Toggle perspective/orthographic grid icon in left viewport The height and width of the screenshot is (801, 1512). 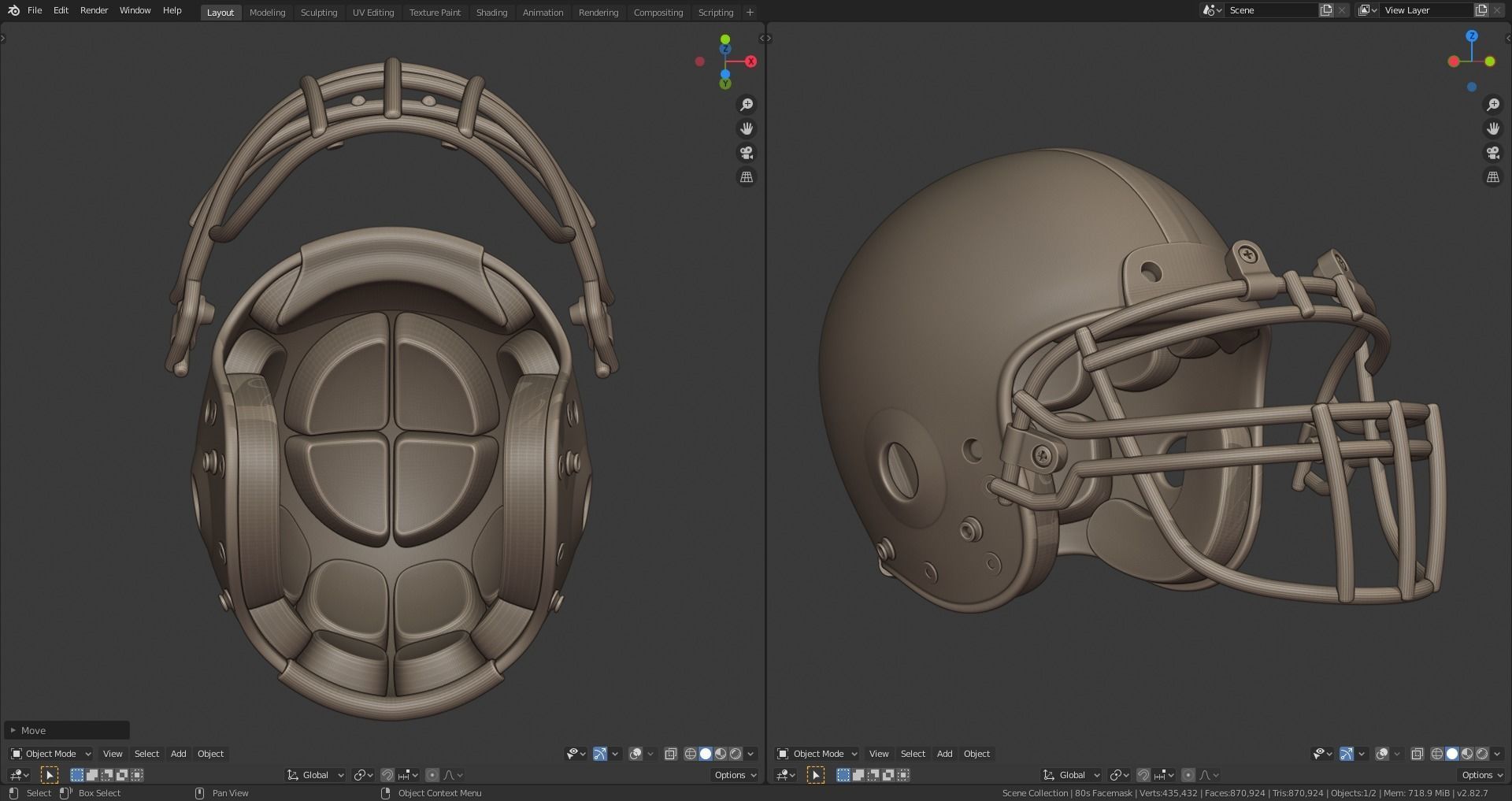click(747, 177)
